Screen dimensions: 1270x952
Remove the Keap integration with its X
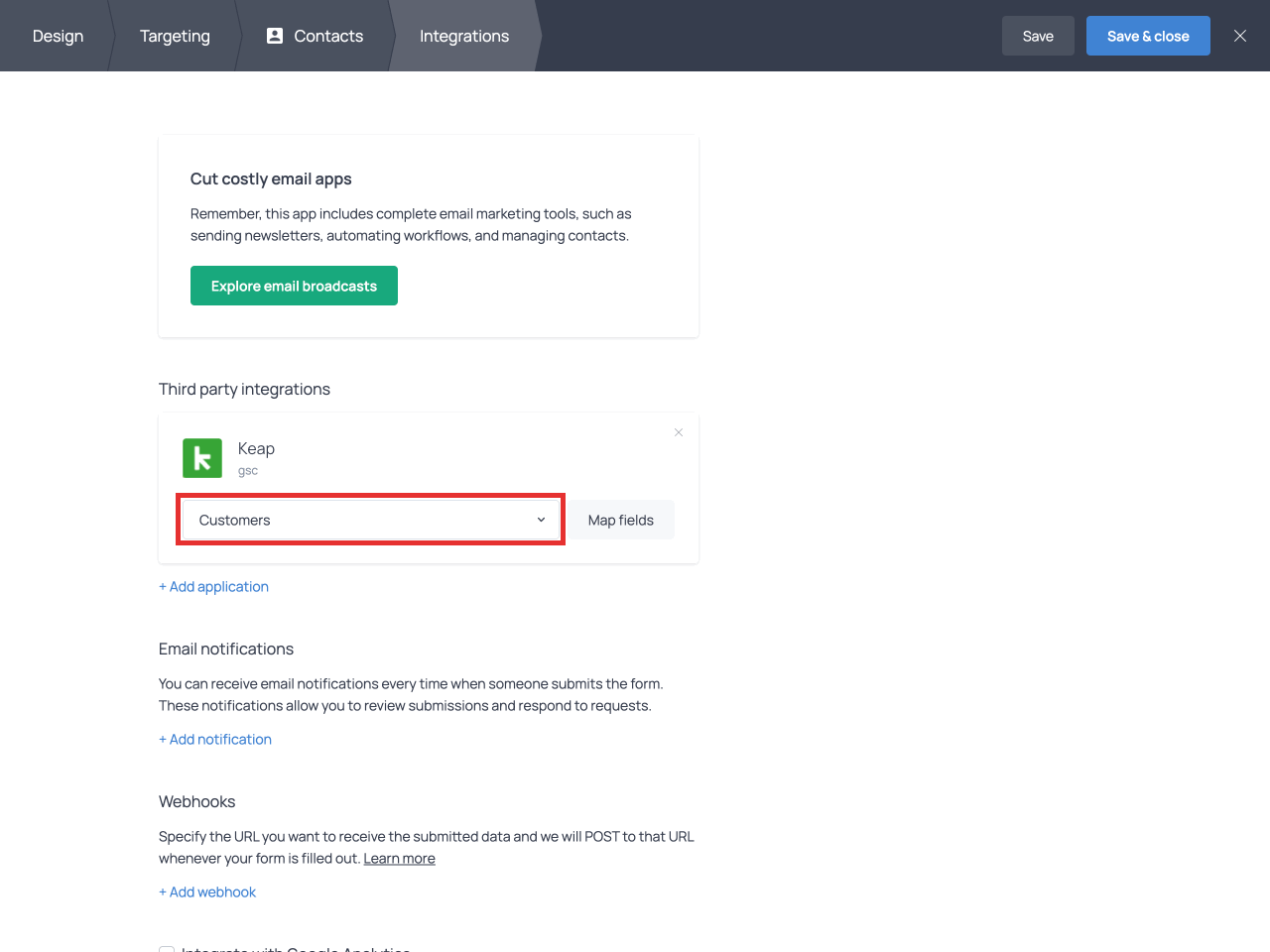(679, 432)
